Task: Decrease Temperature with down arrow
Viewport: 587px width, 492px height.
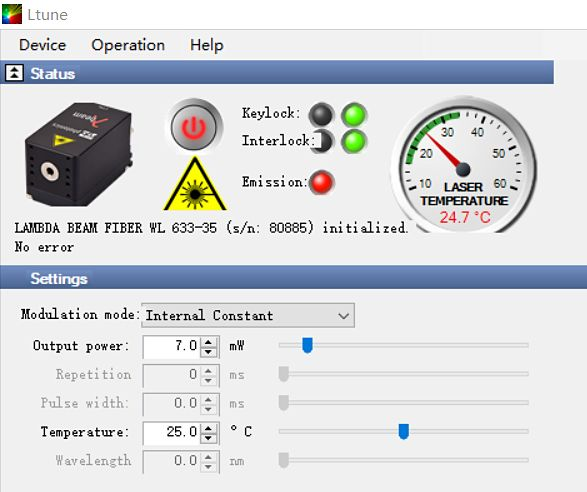Action: tap(209, 437)
